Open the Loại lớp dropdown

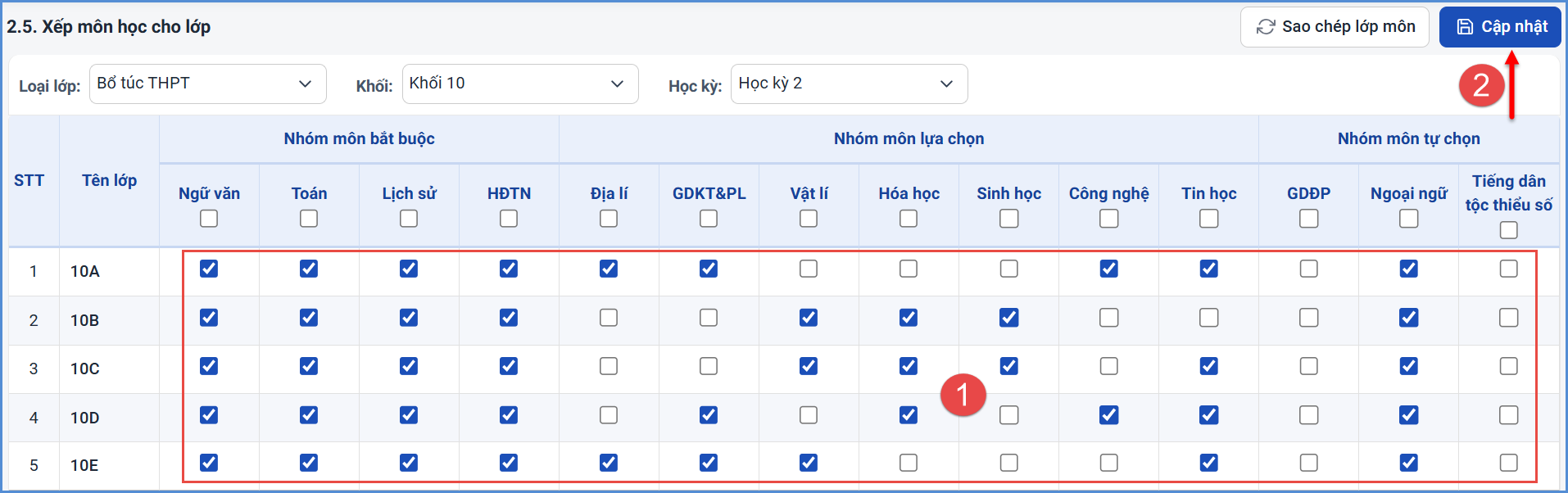pos(208,84)
